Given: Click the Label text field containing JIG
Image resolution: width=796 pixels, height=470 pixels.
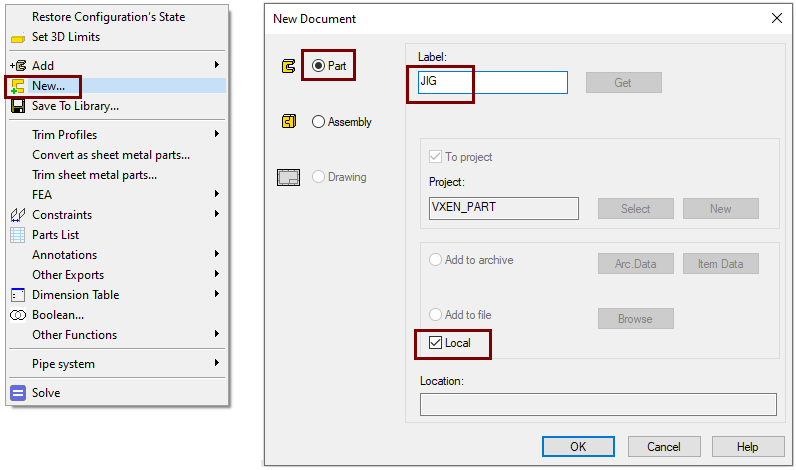Looking at the screenshot, I should pos(492,83).
